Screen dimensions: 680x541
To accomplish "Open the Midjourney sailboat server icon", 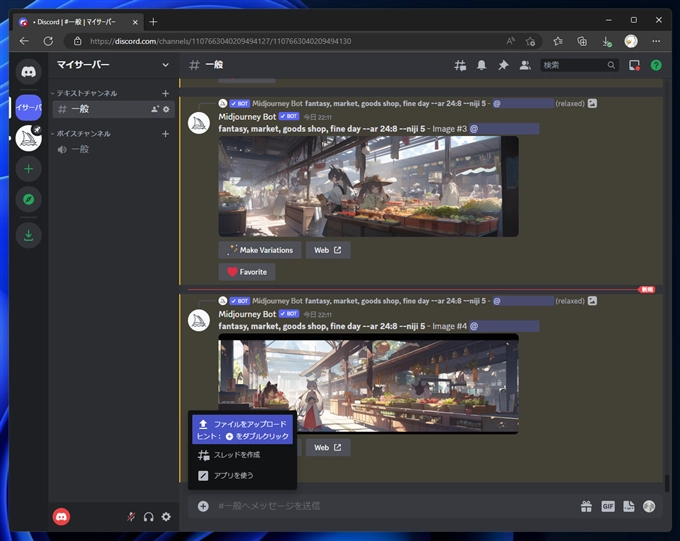I will [x=29, y=138].
